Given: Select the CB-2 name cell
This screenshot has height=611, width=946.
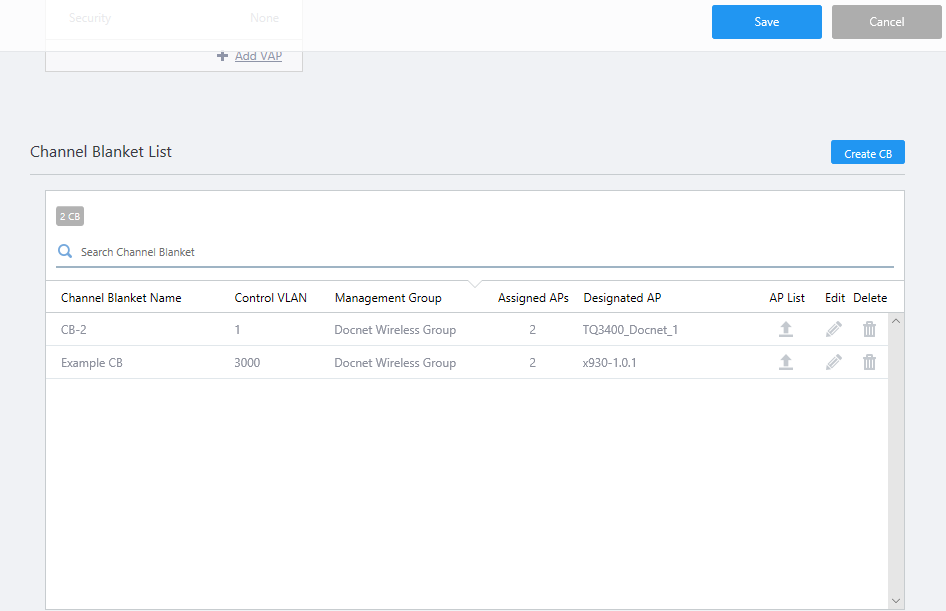Looking at the screenshot, I should click(x=74, y=330).
